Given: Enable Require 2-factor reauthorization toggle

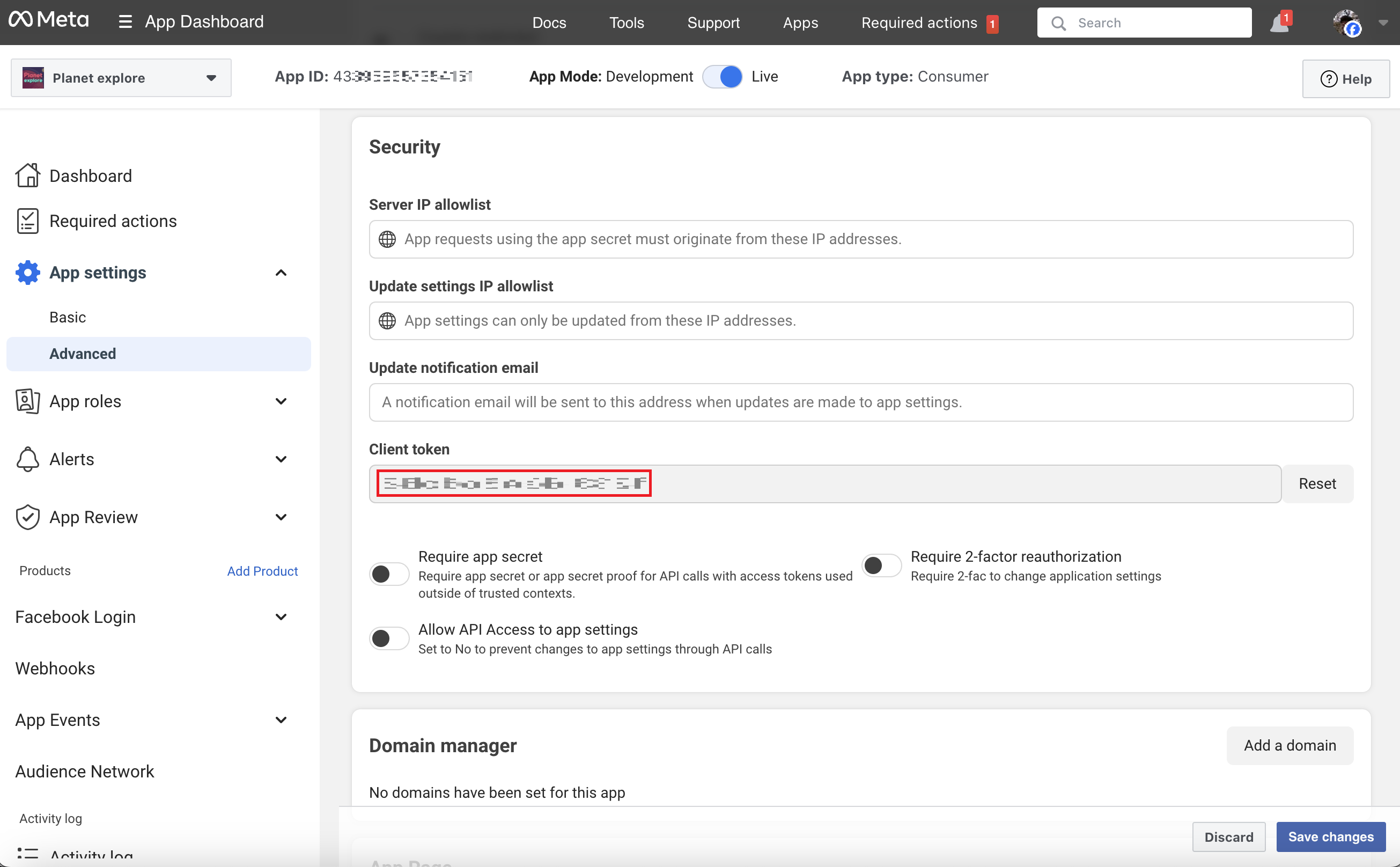Looking at the screenshot, I should click(881, 566).
